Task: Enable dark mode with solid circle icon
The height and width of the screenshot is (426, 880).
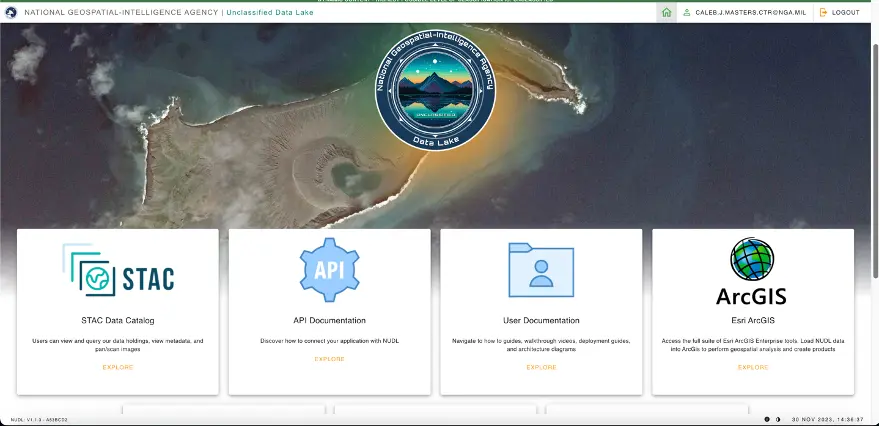Action: [767, 419]
